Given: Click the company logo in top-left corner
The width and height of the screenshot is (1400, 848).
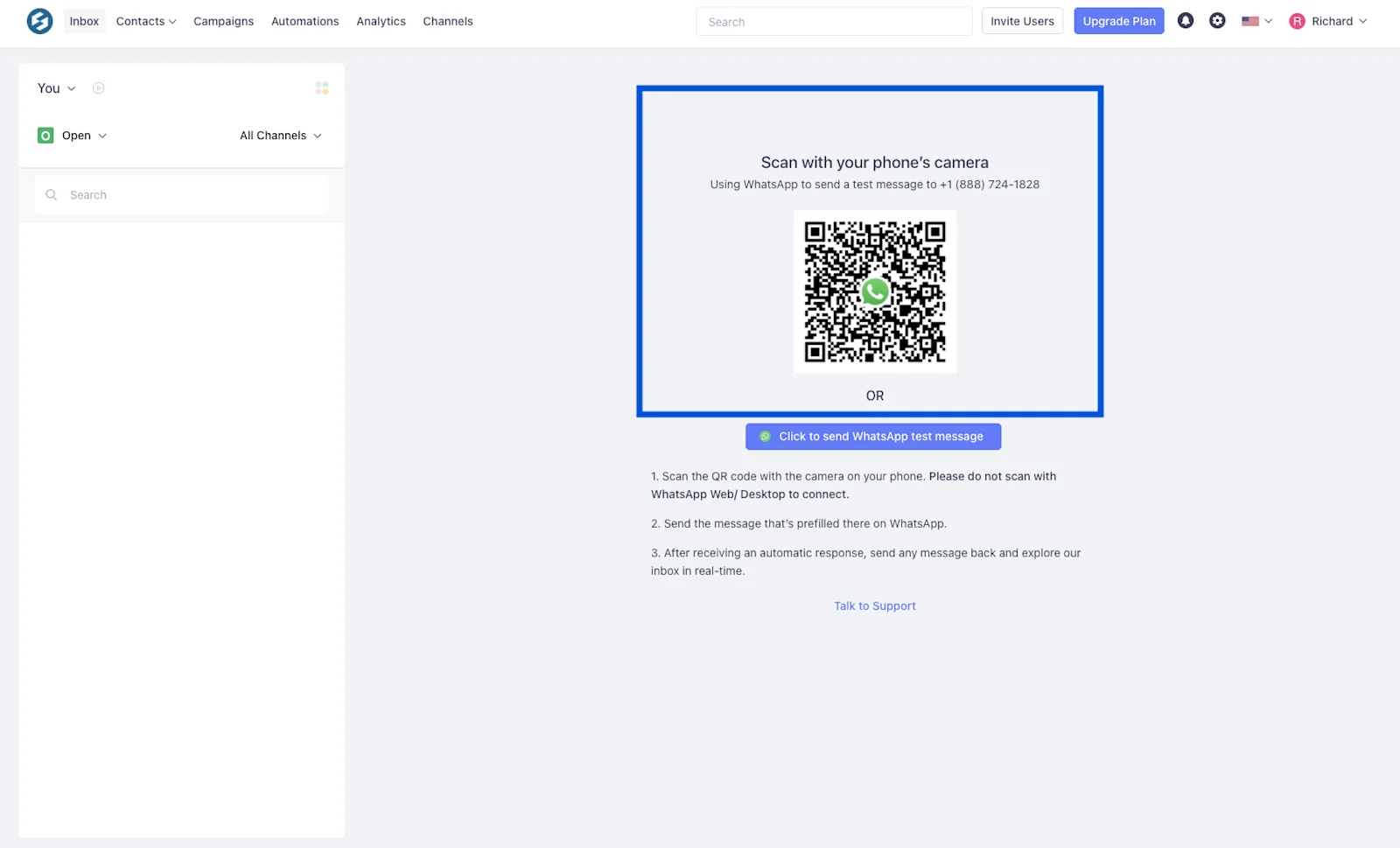Looking at the screenshot, I should (39, 20).
